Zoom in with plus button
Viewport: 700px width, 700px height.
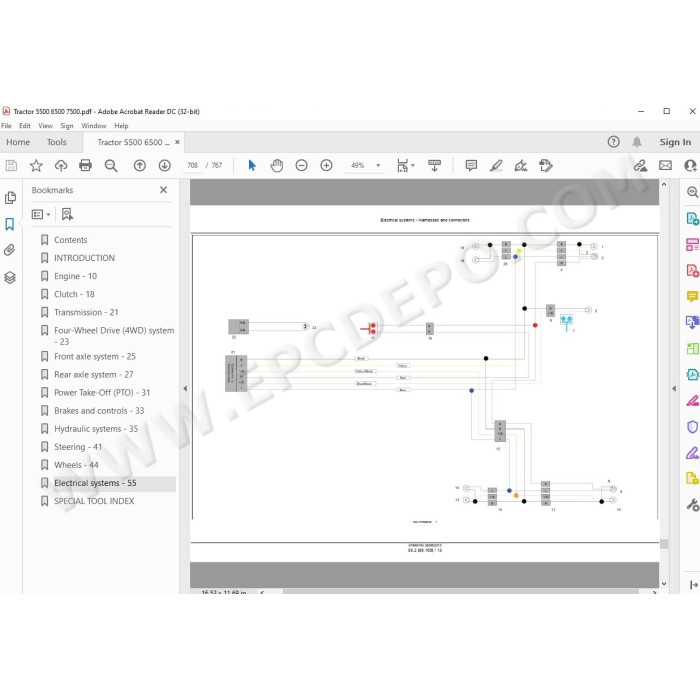point(326,166)
